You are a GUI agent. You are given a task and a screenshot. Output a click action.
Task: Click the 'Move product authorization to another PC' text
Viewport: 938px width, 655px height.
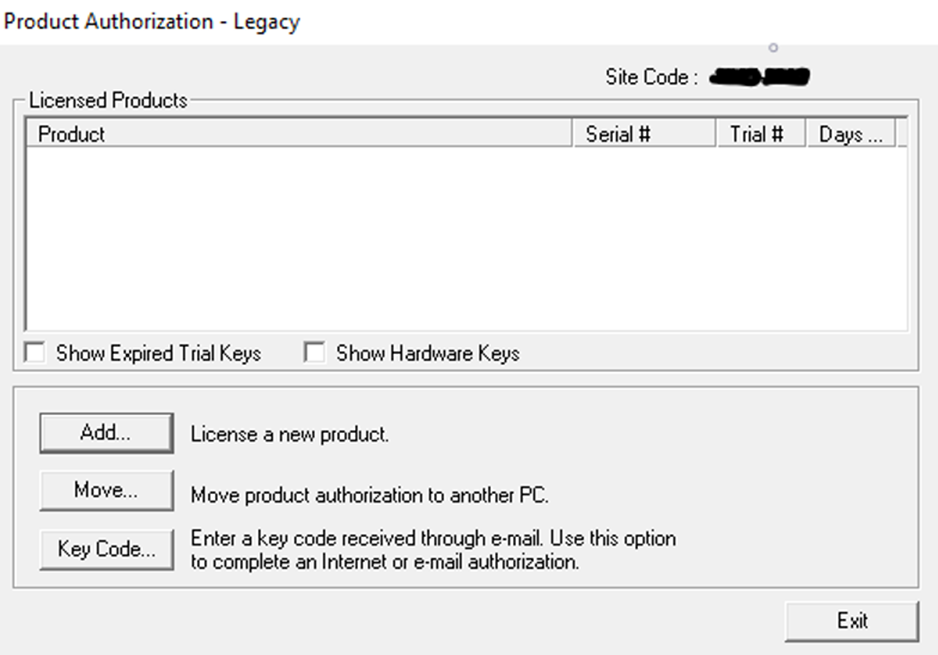coord(370,495)
